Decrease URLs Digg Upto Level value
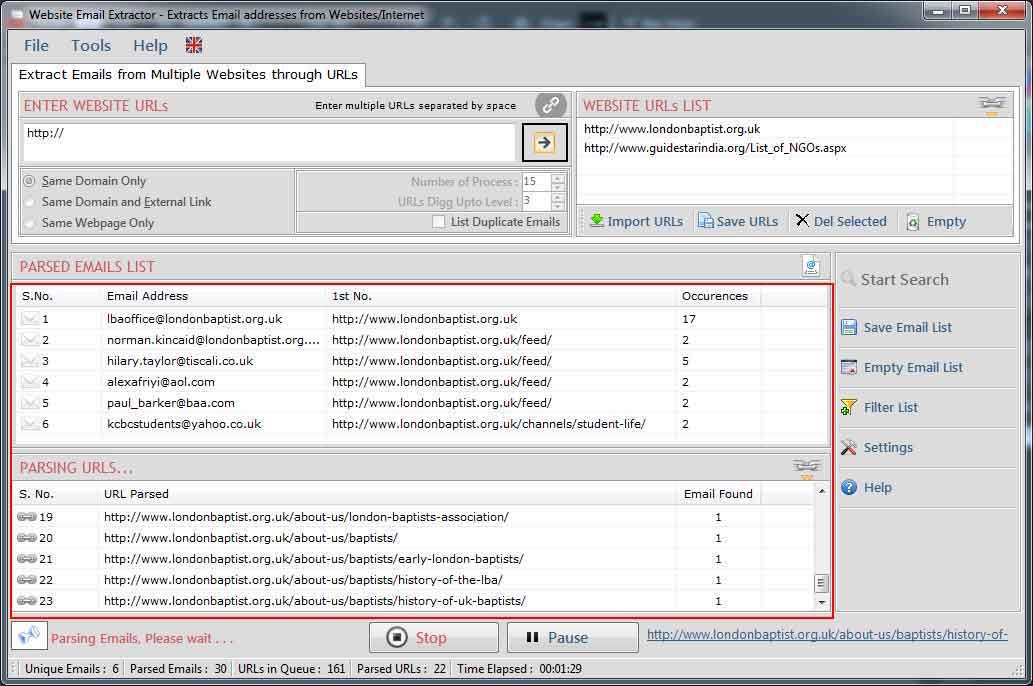Screen dimensions: 1033x686 558,206
